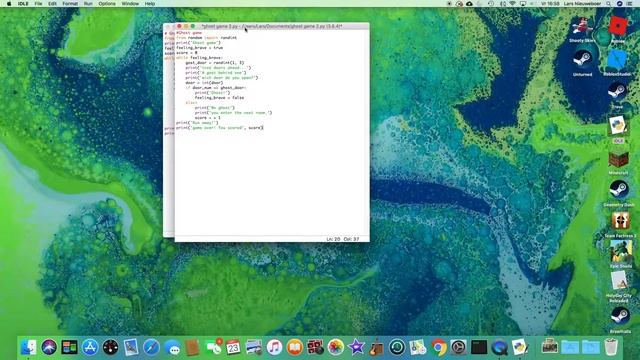
Task: Open the Geometry Dash desktop shortcut
Action: point(619,190)
